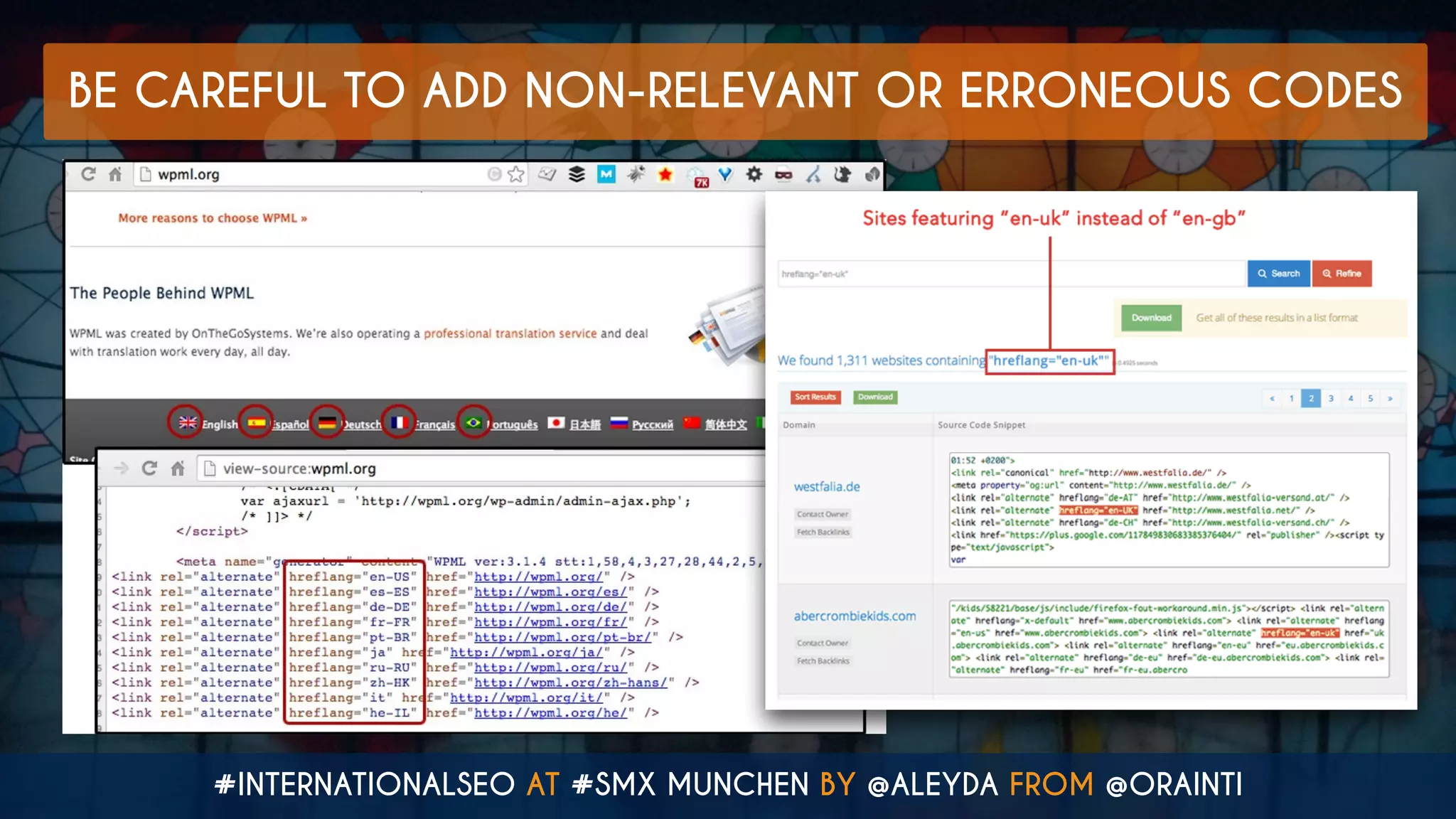The image size is (1456, 819).
Task: Click the red mask glasses extension icon
Action: coord(783,175)
